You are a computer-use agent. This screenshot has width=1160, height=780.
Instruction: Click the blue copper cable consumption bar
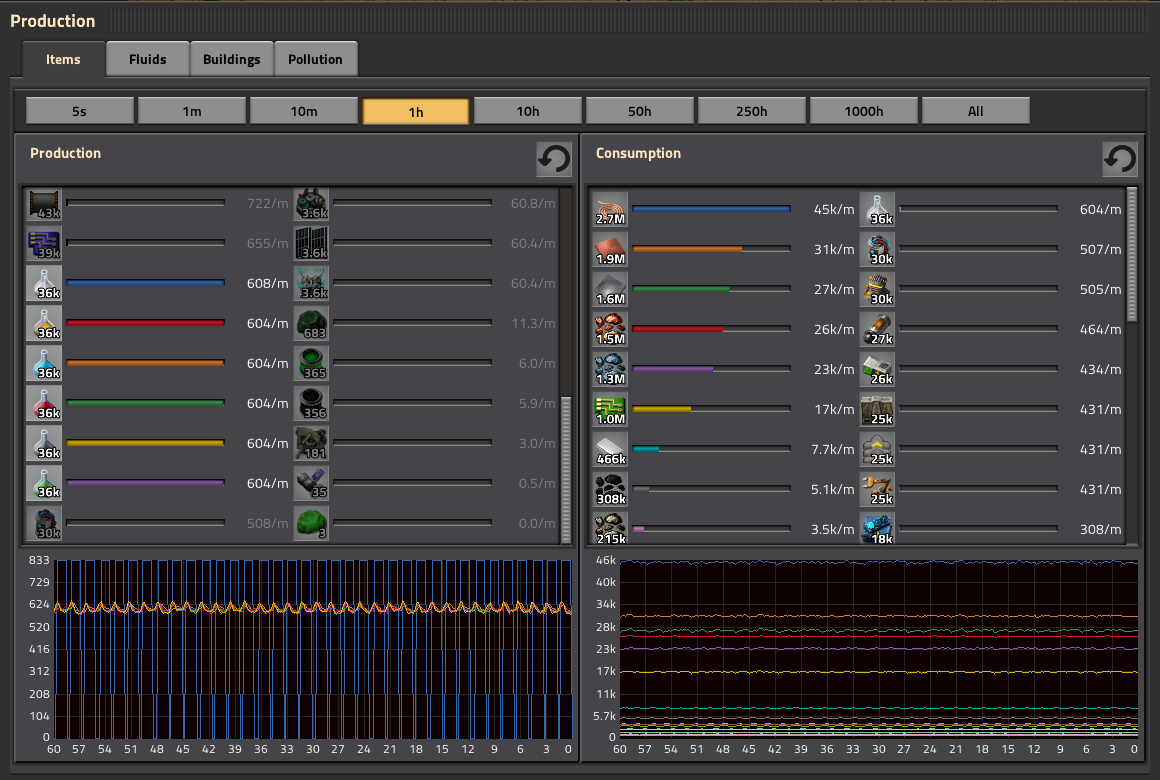(x=712, y=209)
